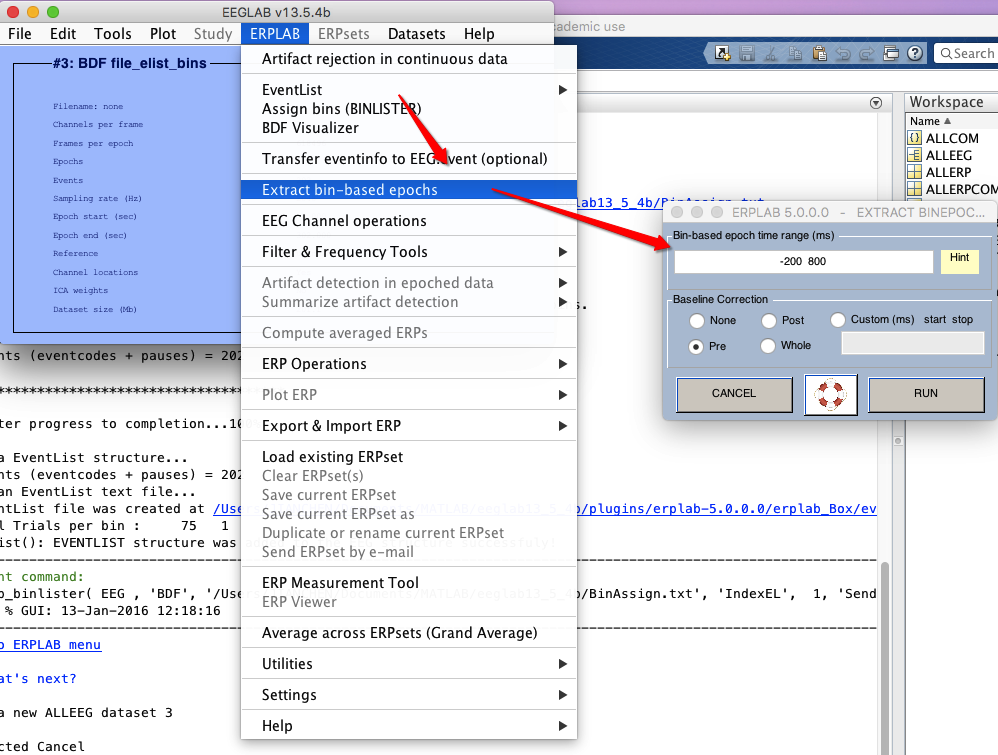Screen dimensions: 998x755
Task: Click the CANCEL button in ERPLAB dialog
Action: point(734,394)
